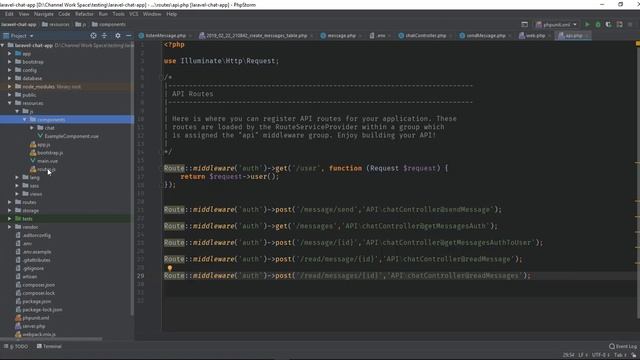Screen dimensions: 640x360
Task: Collapse the resources folder arrow
Action: pyautogui.click(x=10, y=103)
